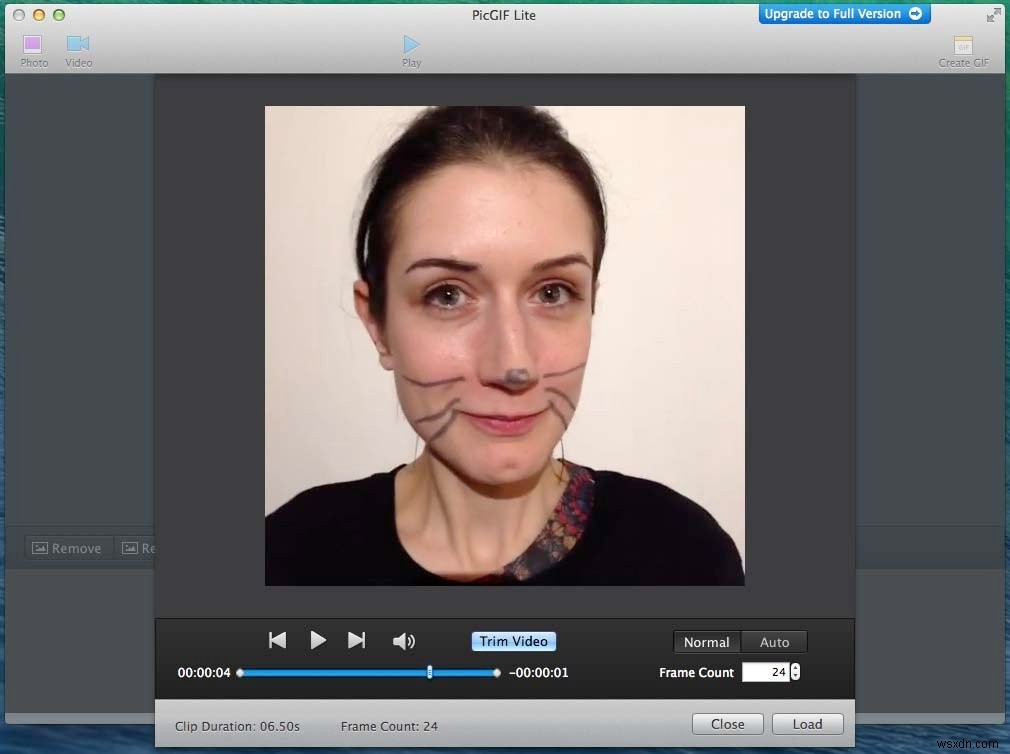Click the fullscreen expand arrows top right
Image resolution: width=1010 pixels, height=754 pixels.
(993, 13)
